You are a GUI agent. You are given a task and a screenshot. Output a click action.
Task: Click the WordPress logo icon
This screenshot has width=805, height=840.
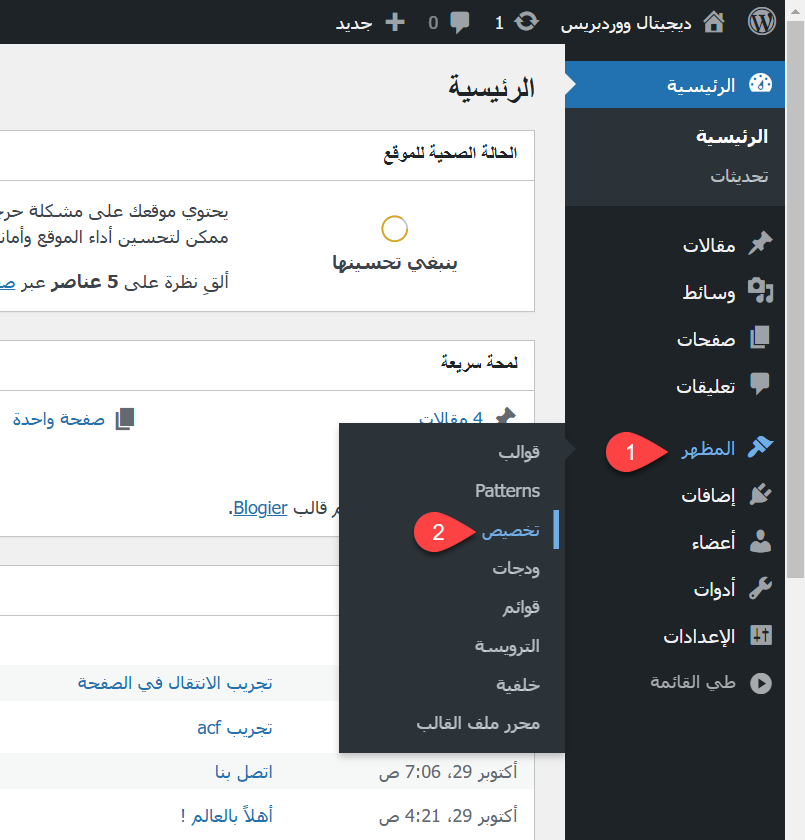[x=762, y=22]
